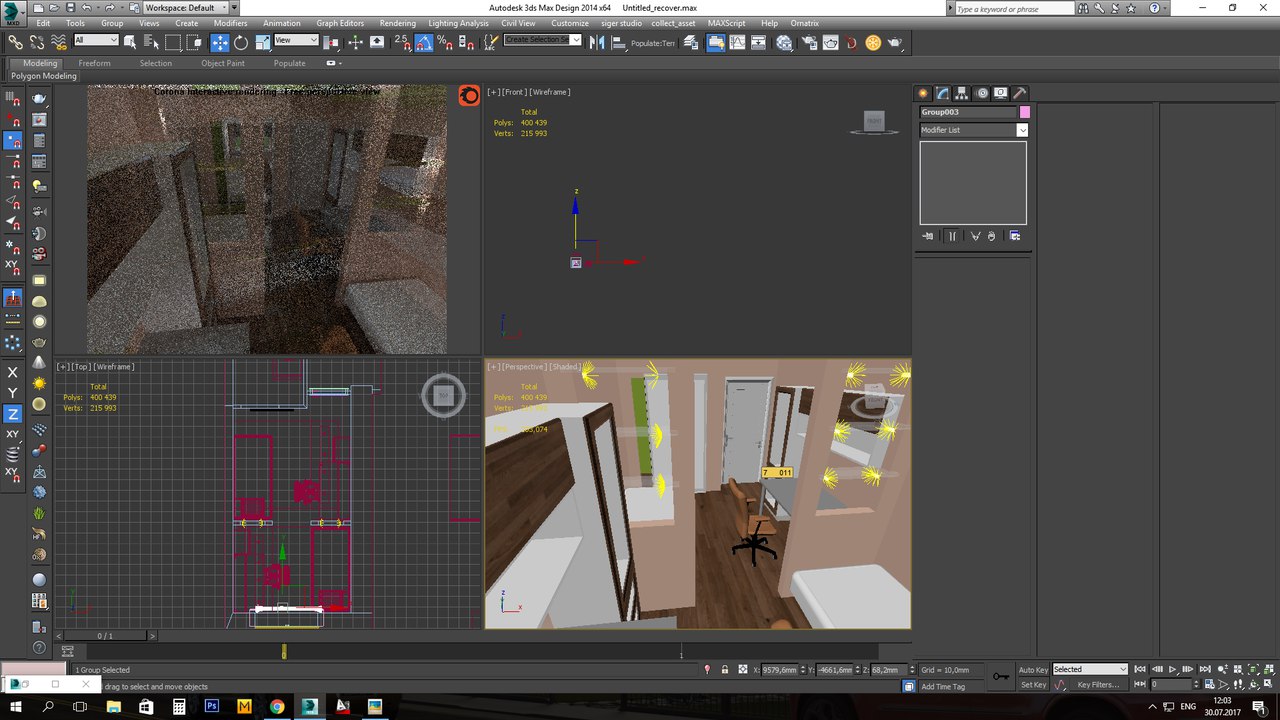Viewport: 1280px width, 720px height.
Task: Click the Set Key button
Action: 1033,685
